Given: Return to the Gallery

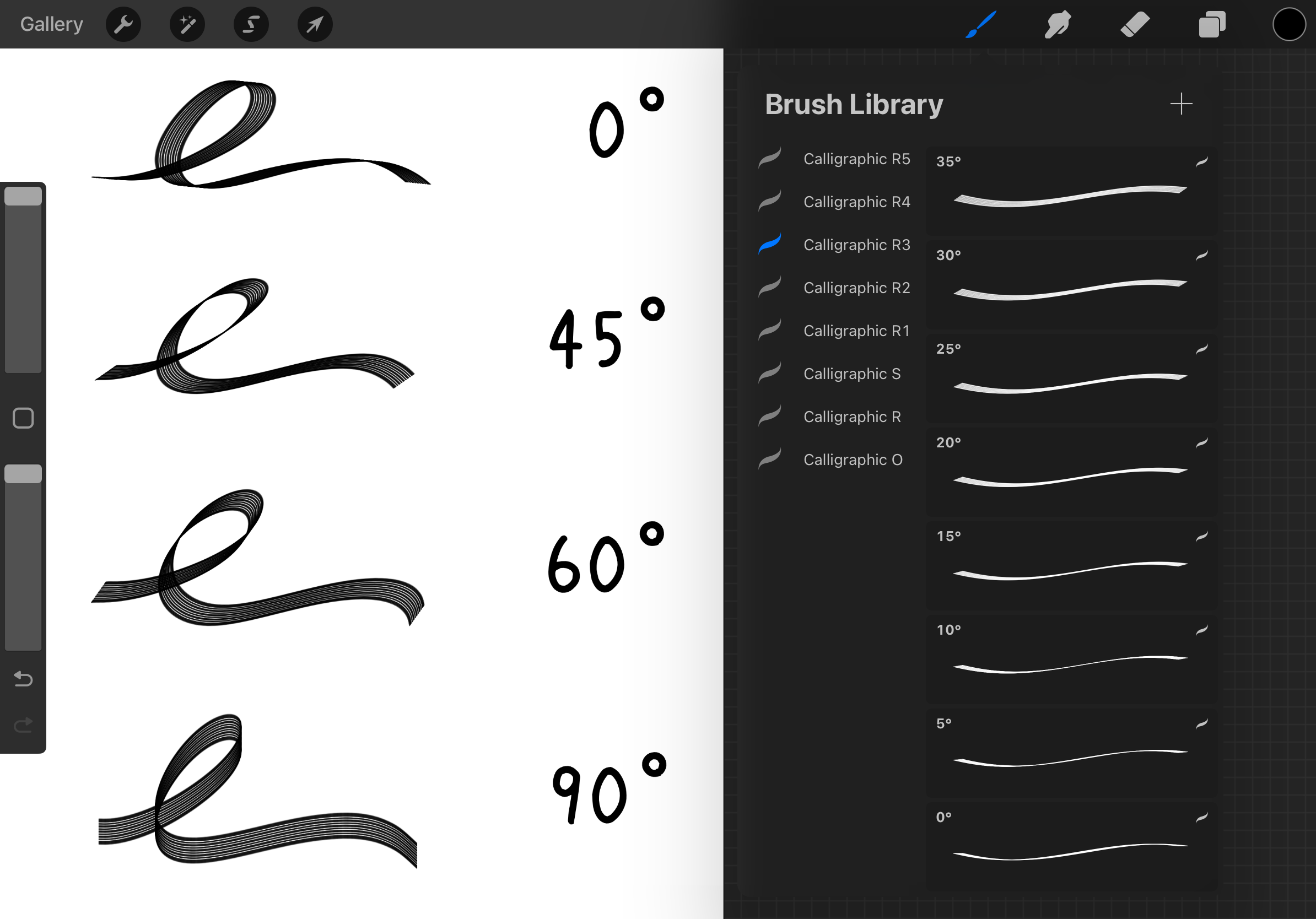Looking at the screenshot, I should (52, 25).
